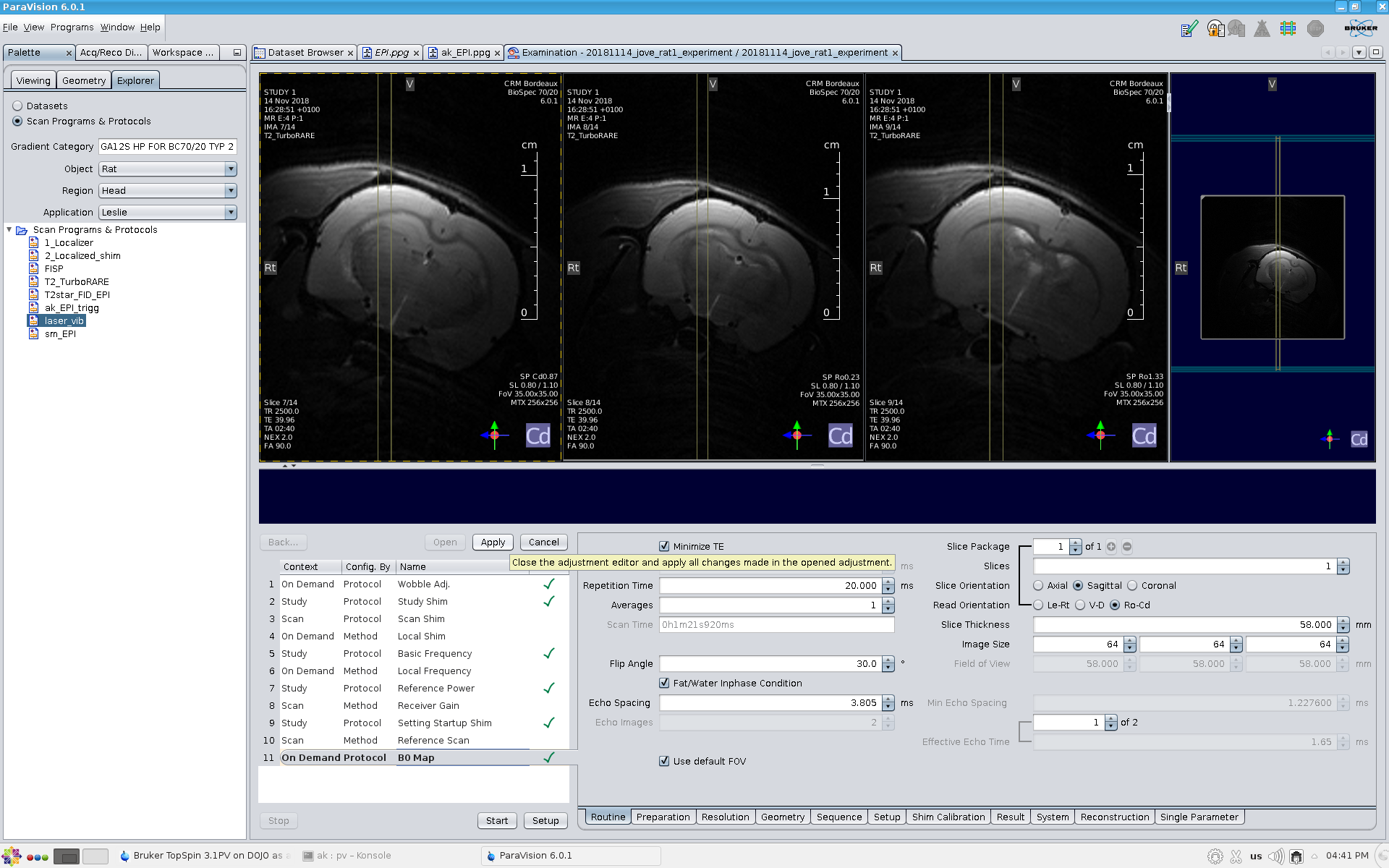Select the T2_TurboRARE protocol in tree
Image resolution: width=1389 pixels, height=868 pixels.
[77, 282]
